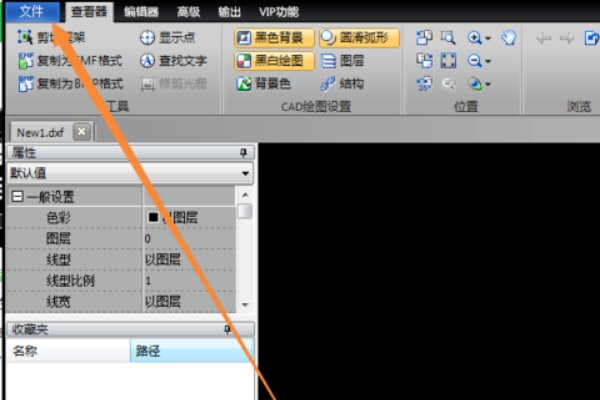Image resolution: width=600 pixels, height=400 pixels.
Task: Pin the 属性 properties panel
Action: pos(243,153)
